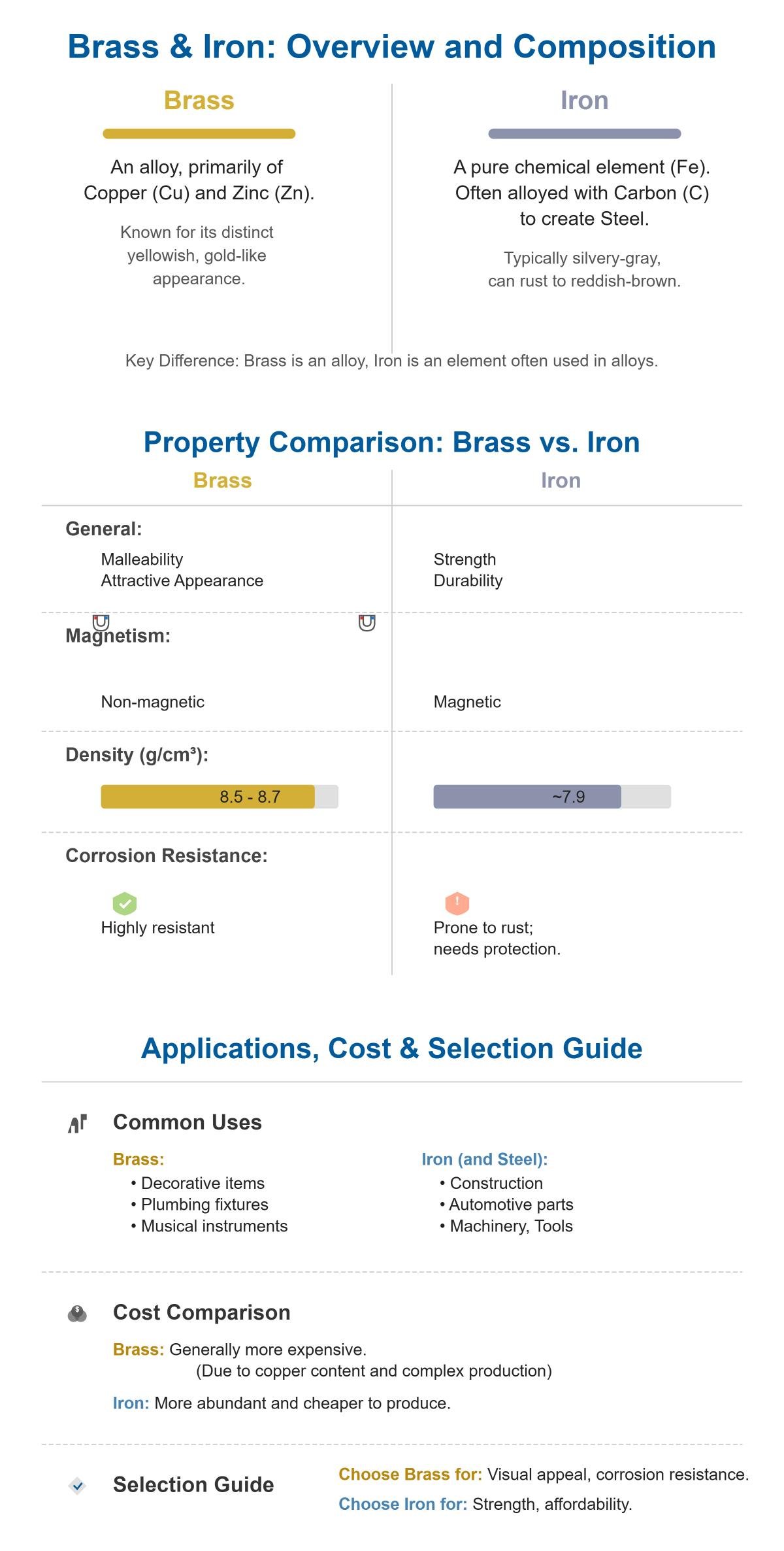
Task: Click the Iron column header in the property comparison
Action: 561,480
